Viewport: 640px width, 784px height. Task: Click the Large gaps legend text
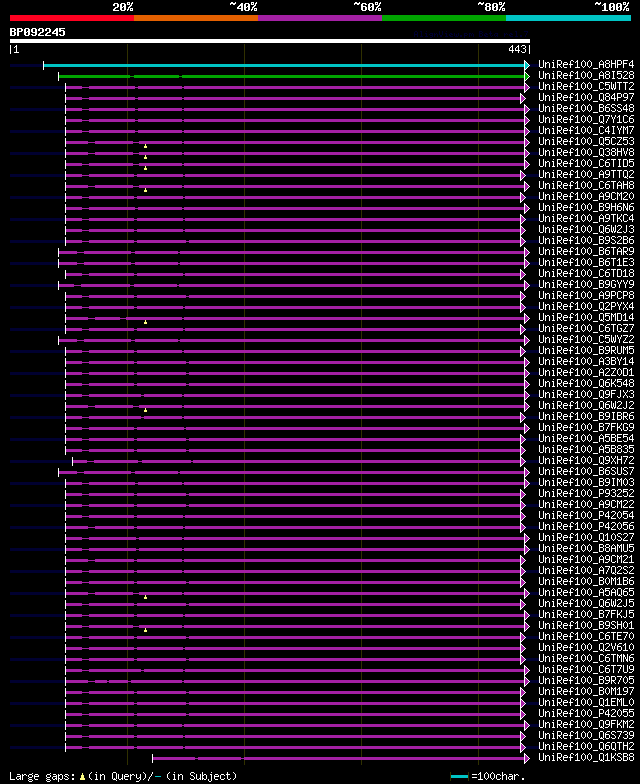coord(42,776)
